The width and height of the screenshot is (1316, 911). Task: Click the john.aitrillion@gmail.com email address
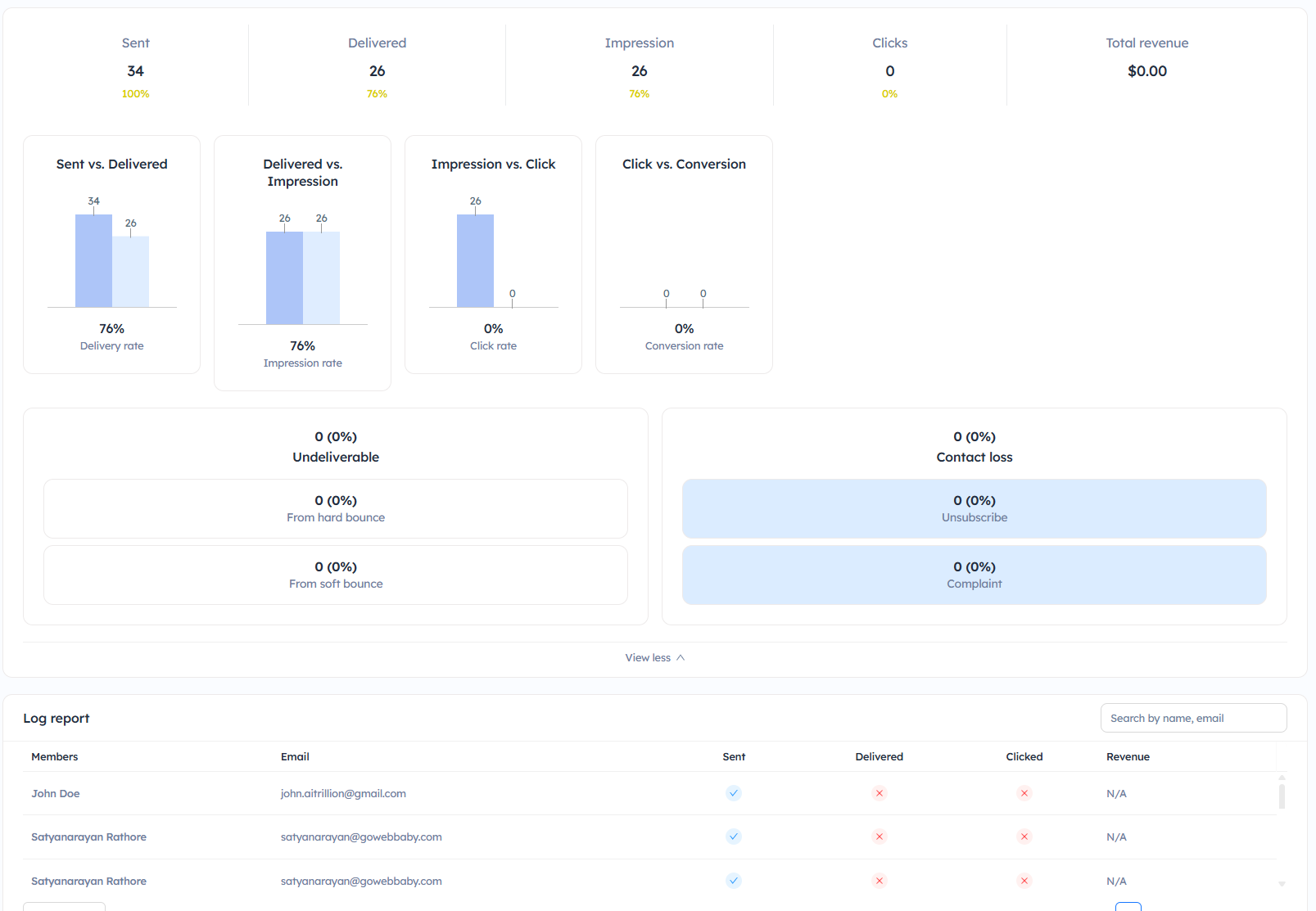click(x=343, y=794)
